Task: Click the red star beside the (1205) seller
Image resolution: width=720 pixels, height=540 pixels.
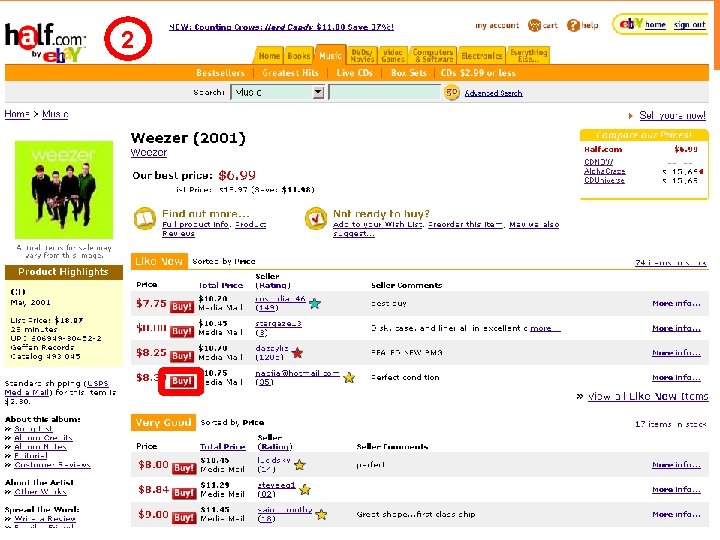Action: 298,353
